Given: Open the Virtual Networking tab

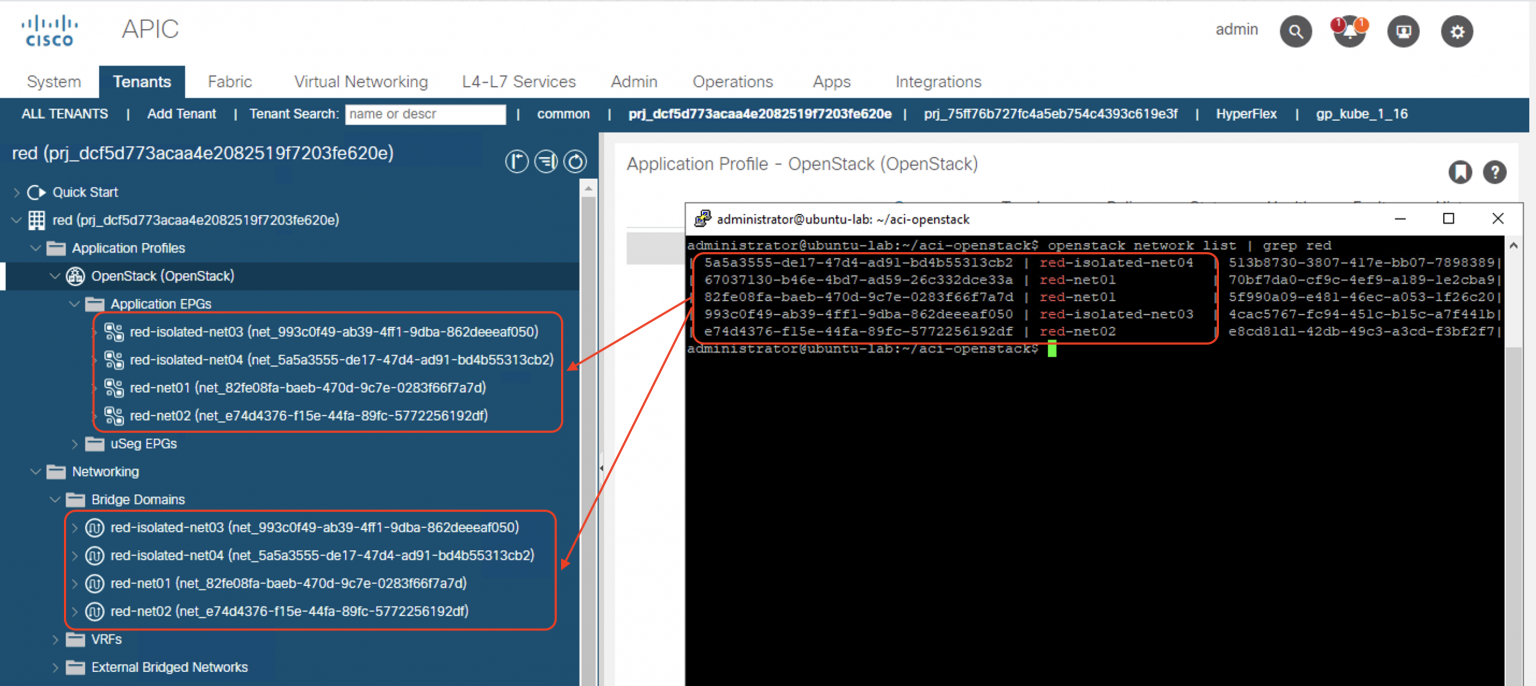Looking at the screenshot, I should 361,82.
